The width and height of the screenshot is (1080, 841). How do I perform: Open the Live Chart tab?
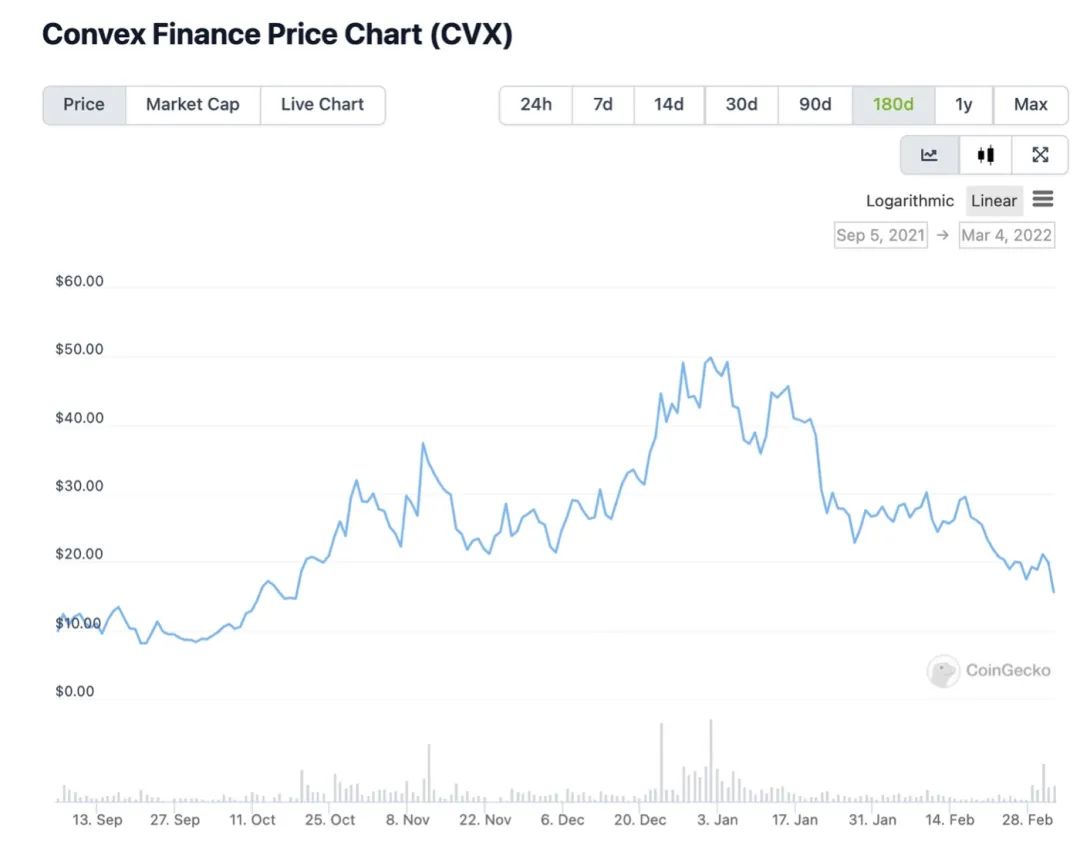tap(322, 105)
